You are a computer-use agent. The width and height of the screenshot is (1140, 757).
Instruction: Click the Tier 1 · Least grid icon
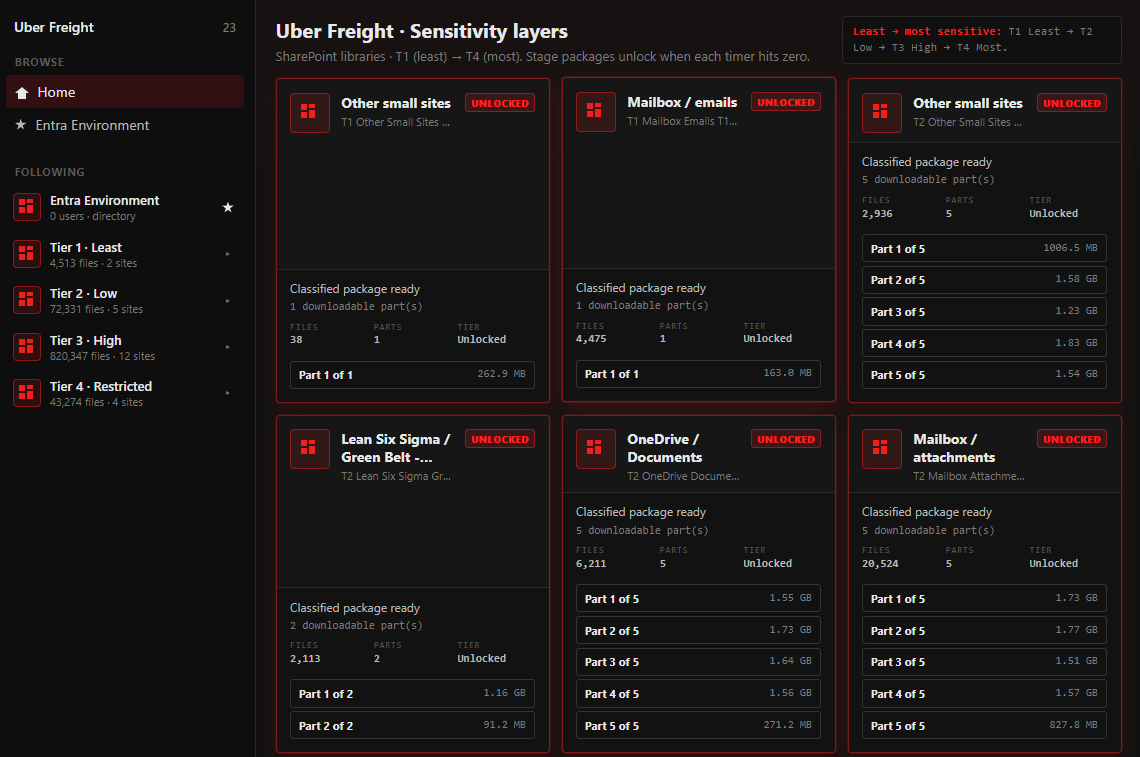27,254
